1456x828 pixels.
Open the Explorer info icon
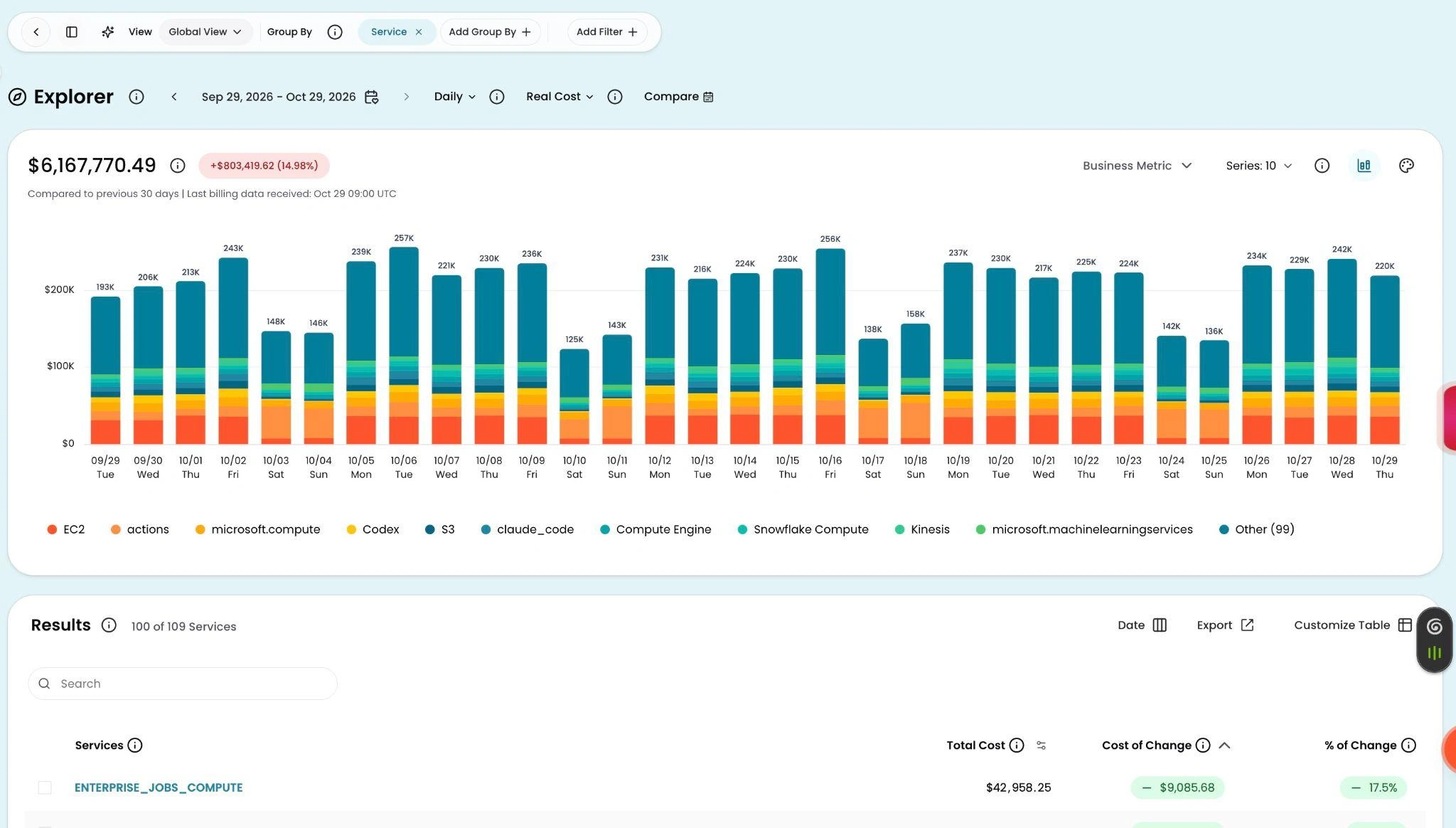tap(136, 97)
